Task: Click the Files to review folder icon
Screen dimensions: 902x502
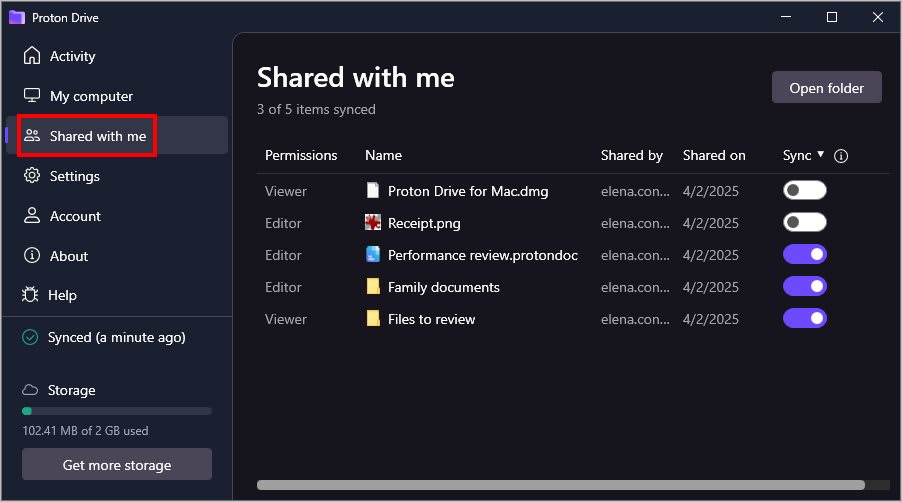Action: [x=373, y=318]
